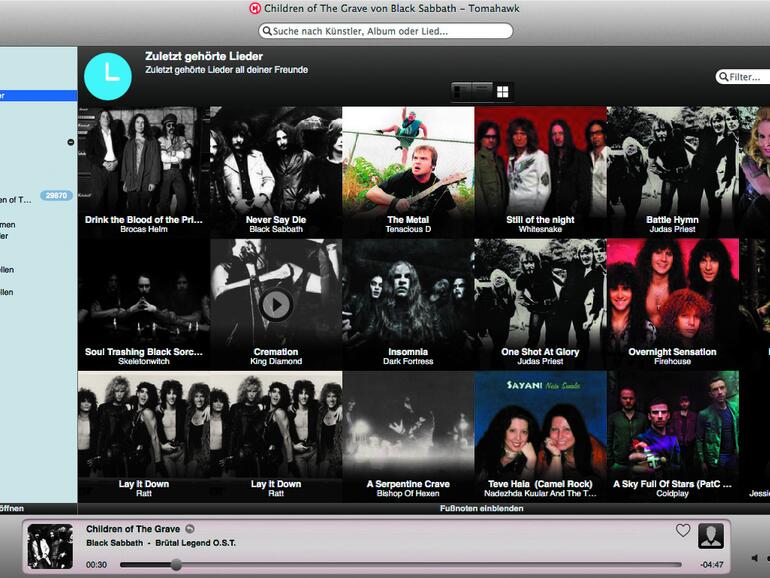This screenshot has height=578, width=770.
Task: Open A Serpentine Crave by Bishop Of Hexen
Action: coord(408,437)
